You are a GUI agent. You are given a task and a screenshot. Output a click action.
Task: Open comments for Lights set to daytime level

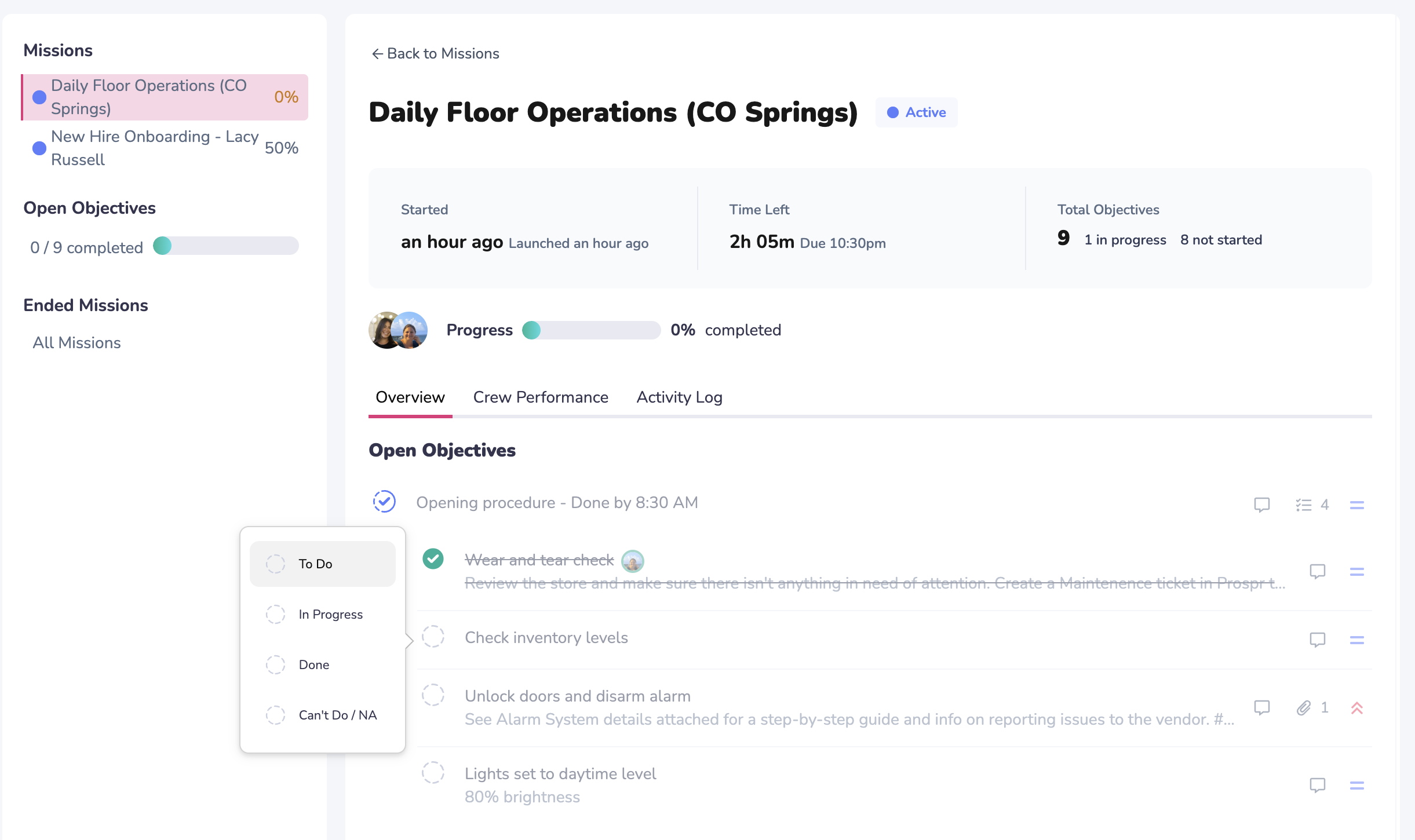pyautogui.click(x=1317, y=785)
